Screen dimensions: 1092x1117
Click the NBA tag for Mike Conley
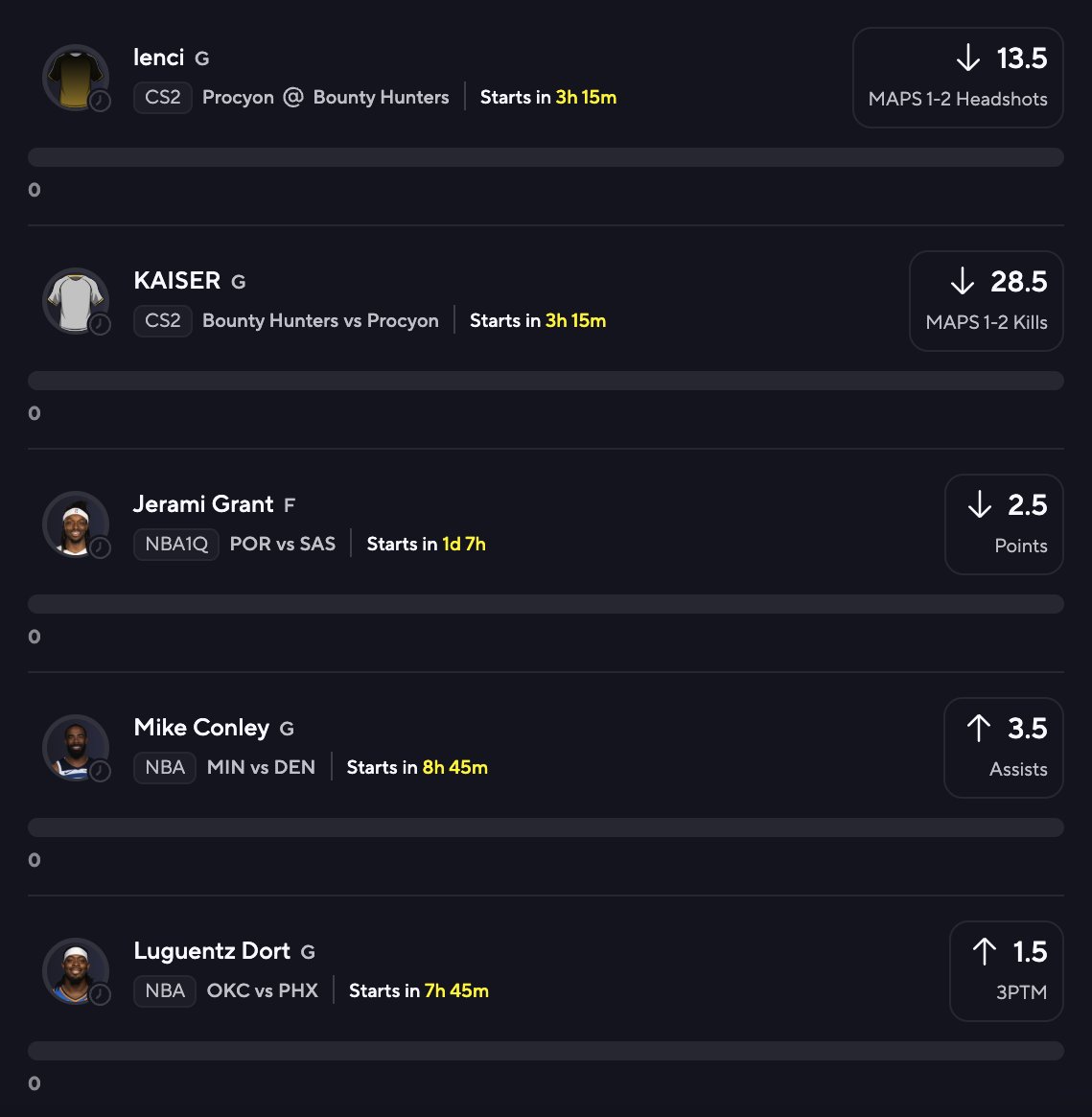coord(165,768)
